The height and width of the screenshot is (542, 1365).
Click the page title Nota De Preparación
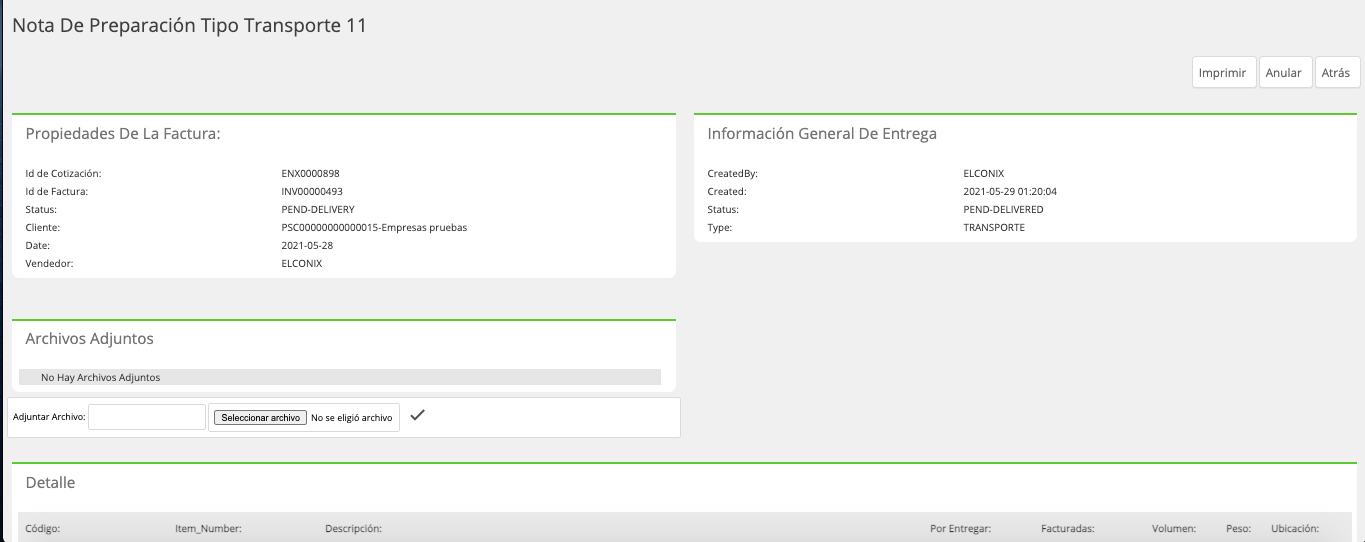[189, 26]
